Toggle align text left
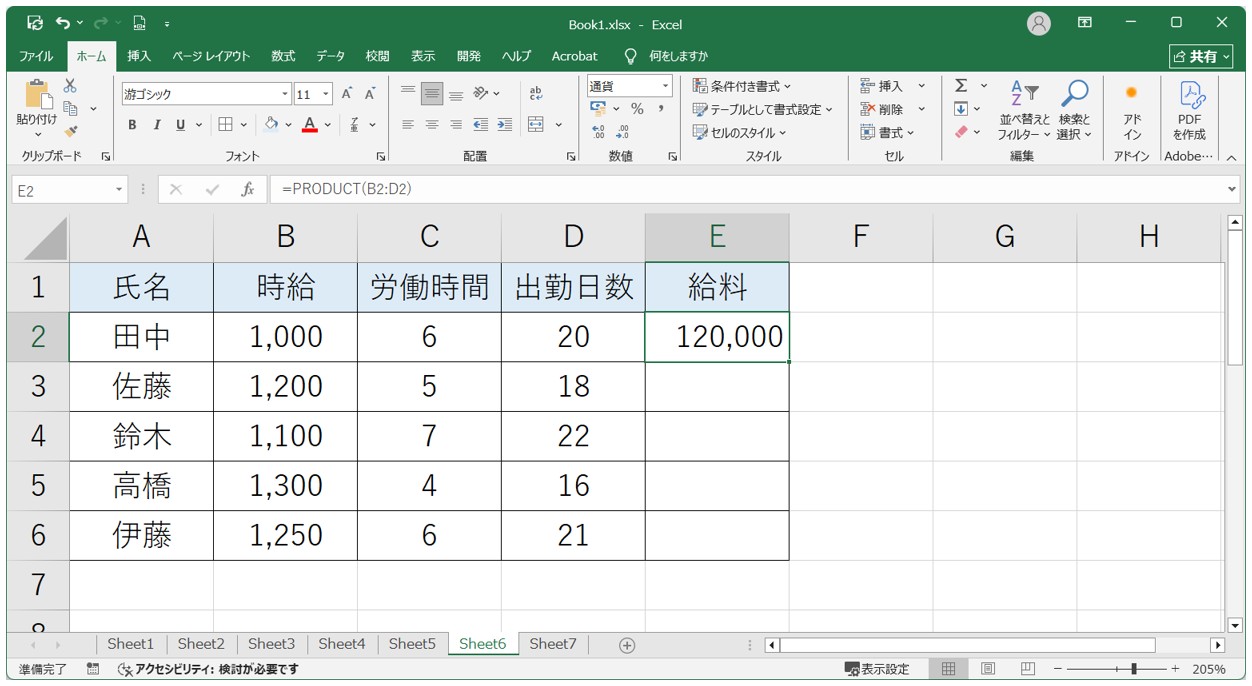Screen dimensions: 1252x686 [408, 125]
